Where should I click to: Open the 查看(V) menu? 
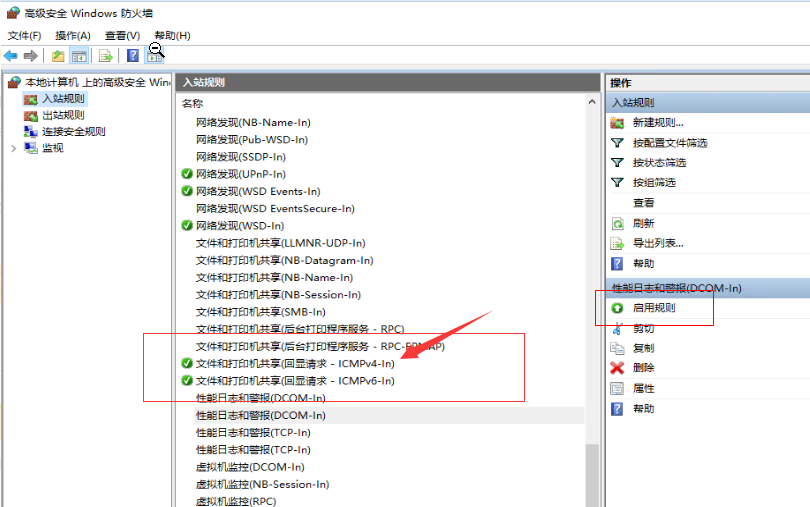[122, 36]
